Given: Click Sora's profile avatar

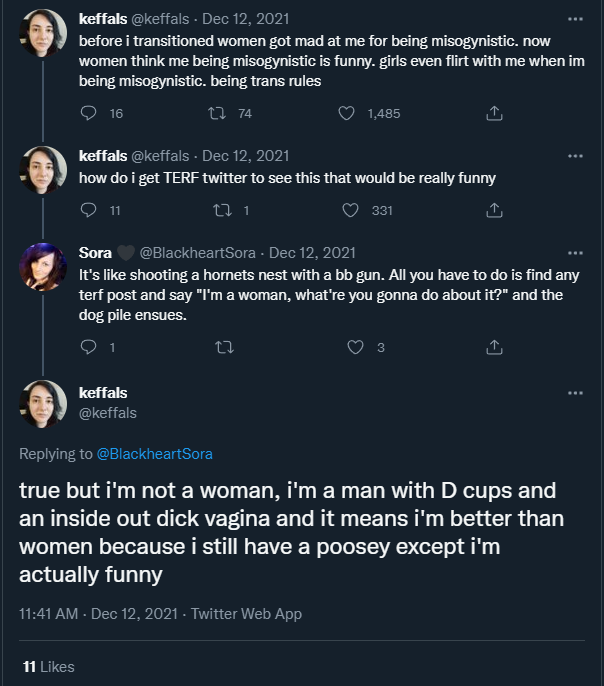Looking at the screenshot, I should pyautogui.click(x=44, y=267).
